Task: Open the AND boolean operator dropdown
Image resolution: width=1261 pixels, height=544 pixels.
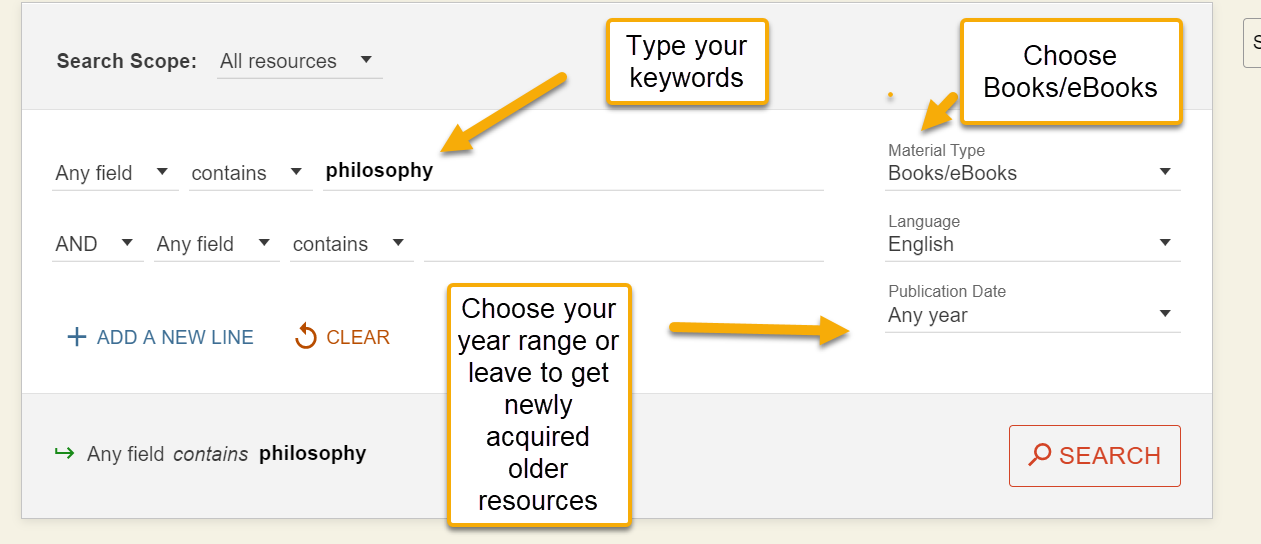Action: 98,244
